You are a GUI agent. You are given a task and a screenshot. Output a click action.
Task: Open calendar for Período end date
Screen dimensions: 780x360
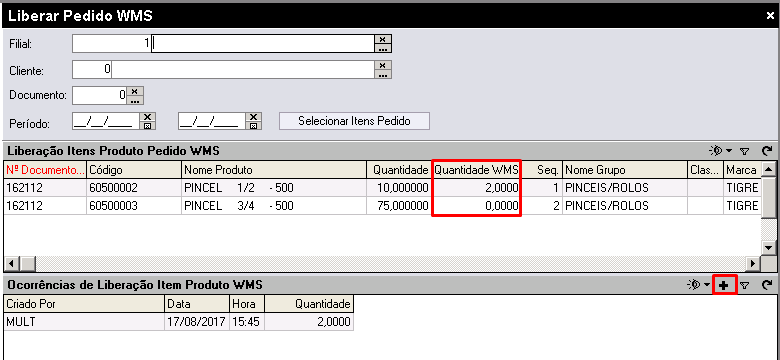pyautogui.click(x=254, y=125)
